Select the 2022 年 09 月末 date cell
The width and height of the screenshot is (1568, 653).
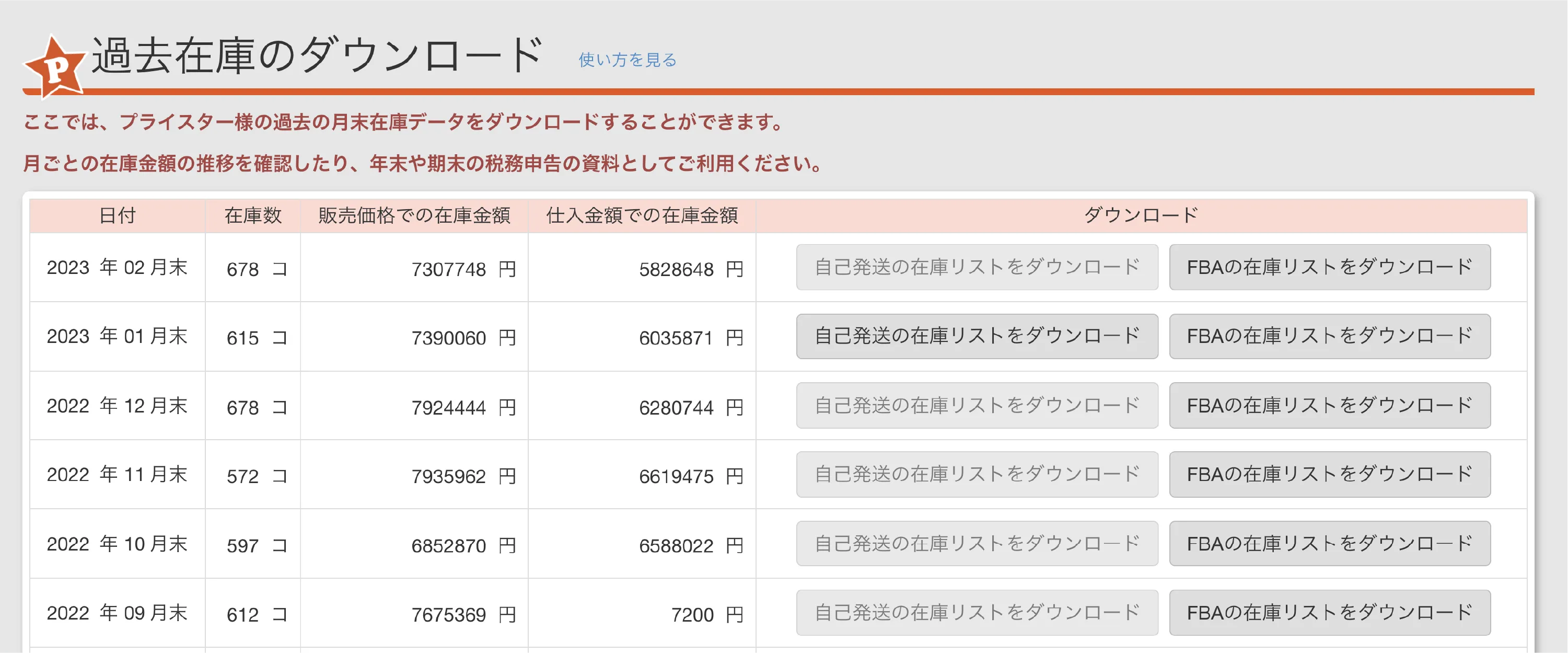(x=118, y=613)
